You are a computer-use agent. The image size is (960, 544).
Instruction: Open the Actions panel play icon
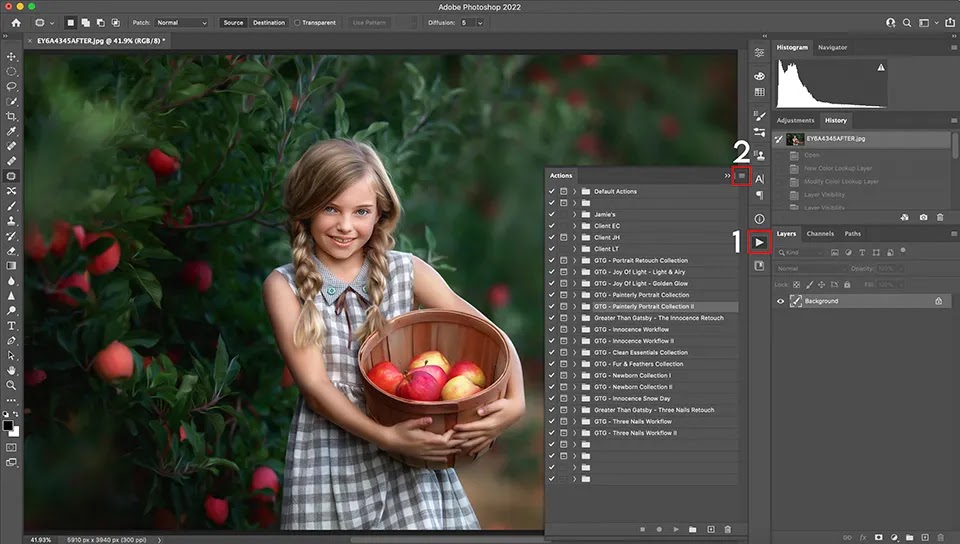coord(759,242)
